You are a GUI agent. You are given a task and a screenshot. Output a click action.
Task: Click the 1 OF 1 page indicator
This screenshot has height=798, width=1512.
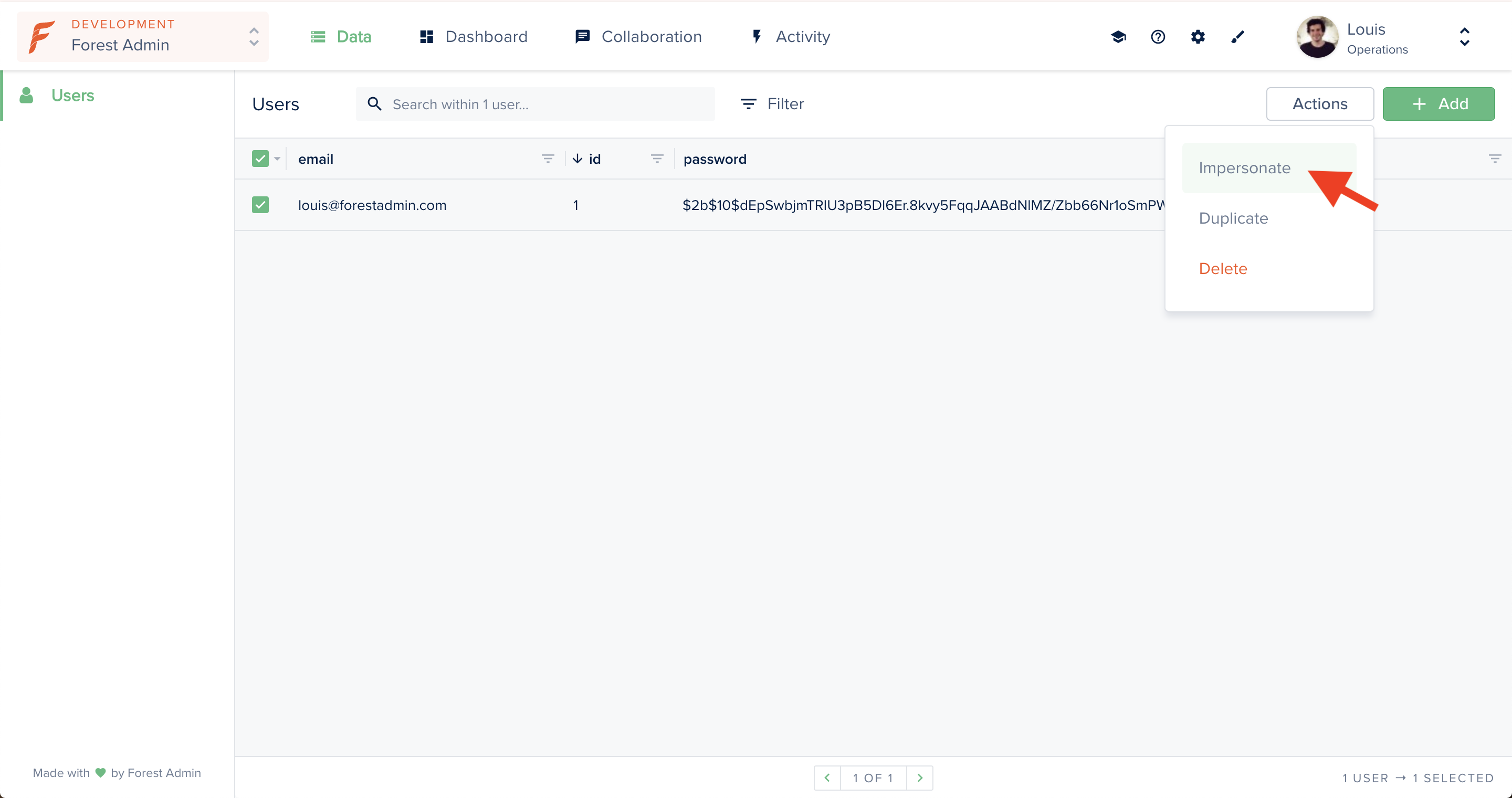pos(874,778)
